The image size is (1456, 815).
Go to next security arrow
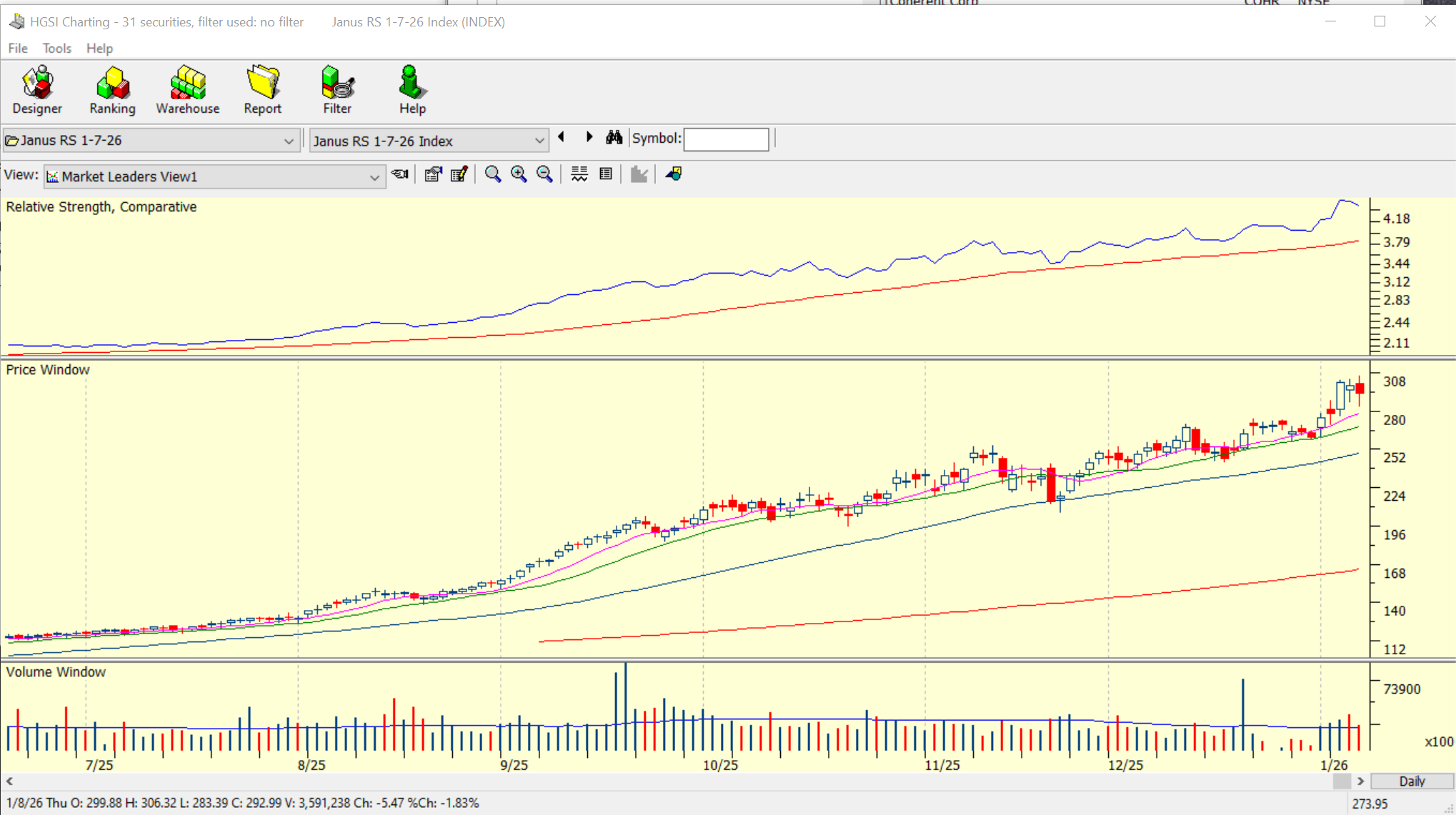[589, 137]
